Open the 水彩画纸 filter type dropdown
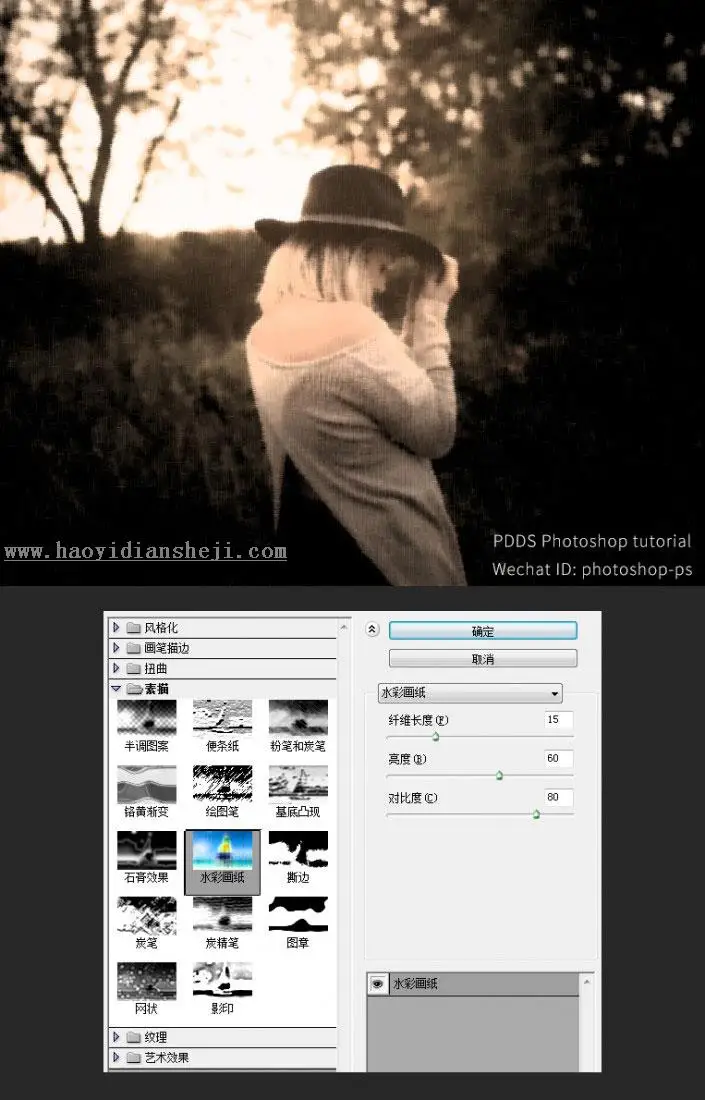Screen dimensions: 705x1100 (470, 692)
